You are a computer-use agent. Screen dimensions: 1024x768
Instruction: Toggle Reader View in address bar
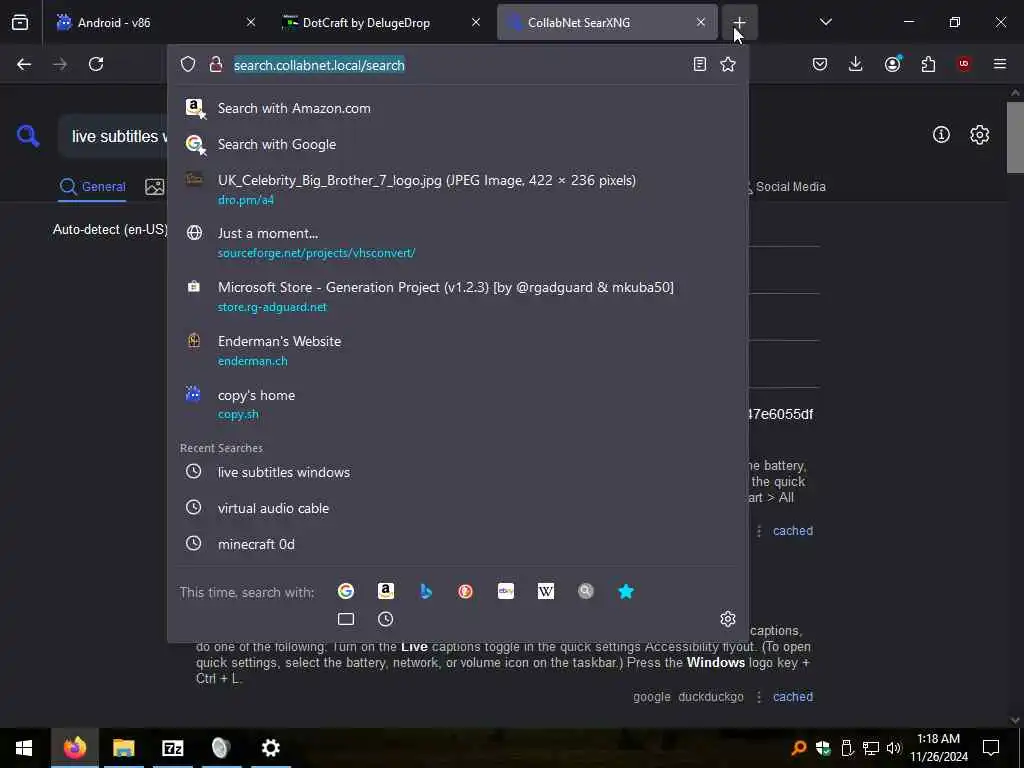coord(699,64)
